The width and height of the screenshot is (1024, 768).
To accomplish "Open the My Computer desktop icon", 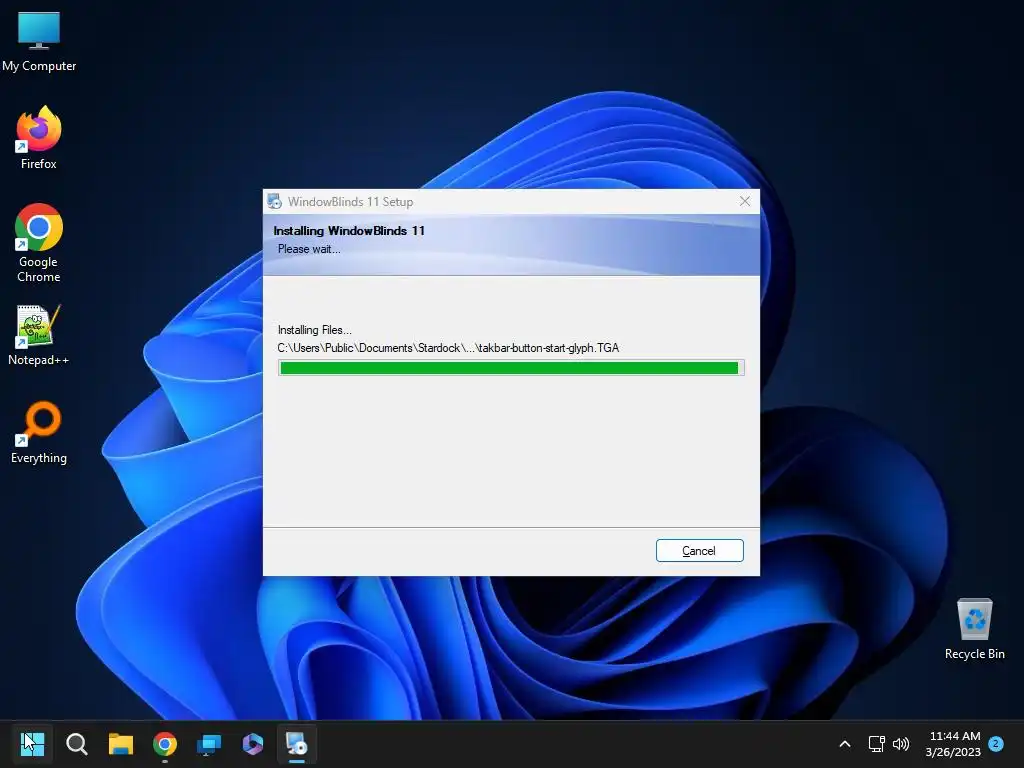I will tap(39, 42).
